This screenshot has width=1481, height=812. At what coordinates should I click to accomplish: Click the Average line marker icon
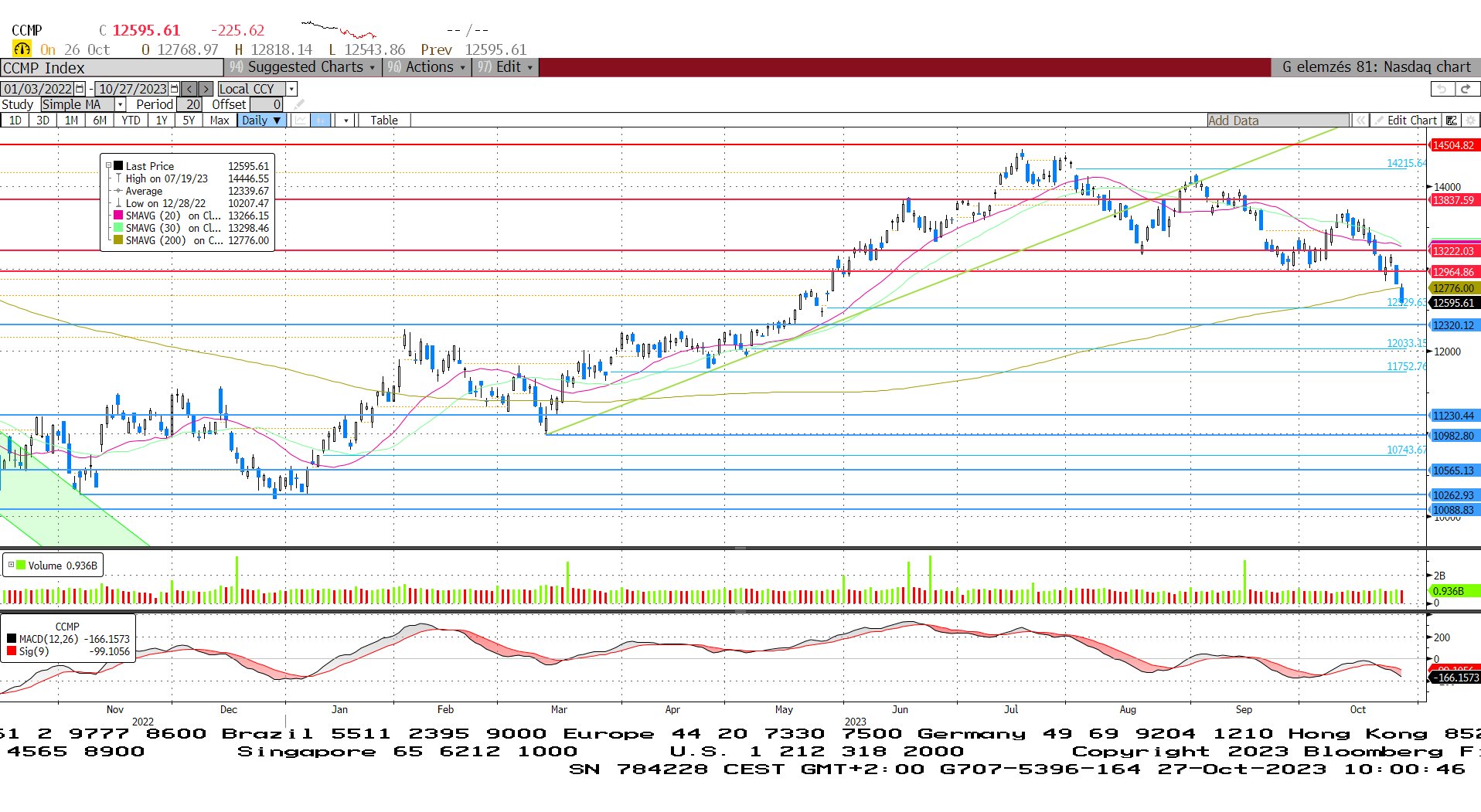click(118, 191)
